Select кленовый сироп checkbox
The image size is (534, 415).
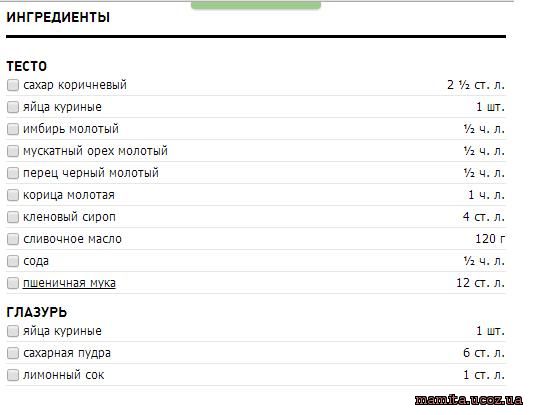click(x=13, y=217)
